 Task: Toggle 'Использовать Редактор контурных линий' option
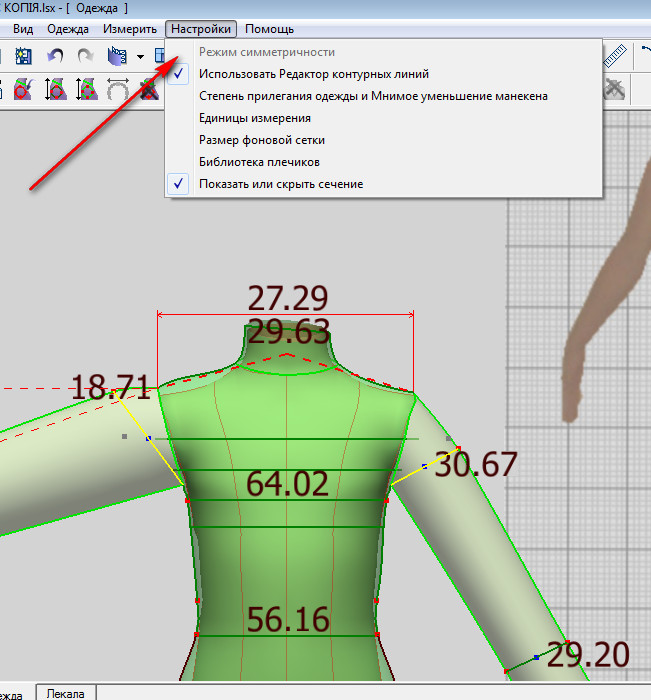pos(314,74)
